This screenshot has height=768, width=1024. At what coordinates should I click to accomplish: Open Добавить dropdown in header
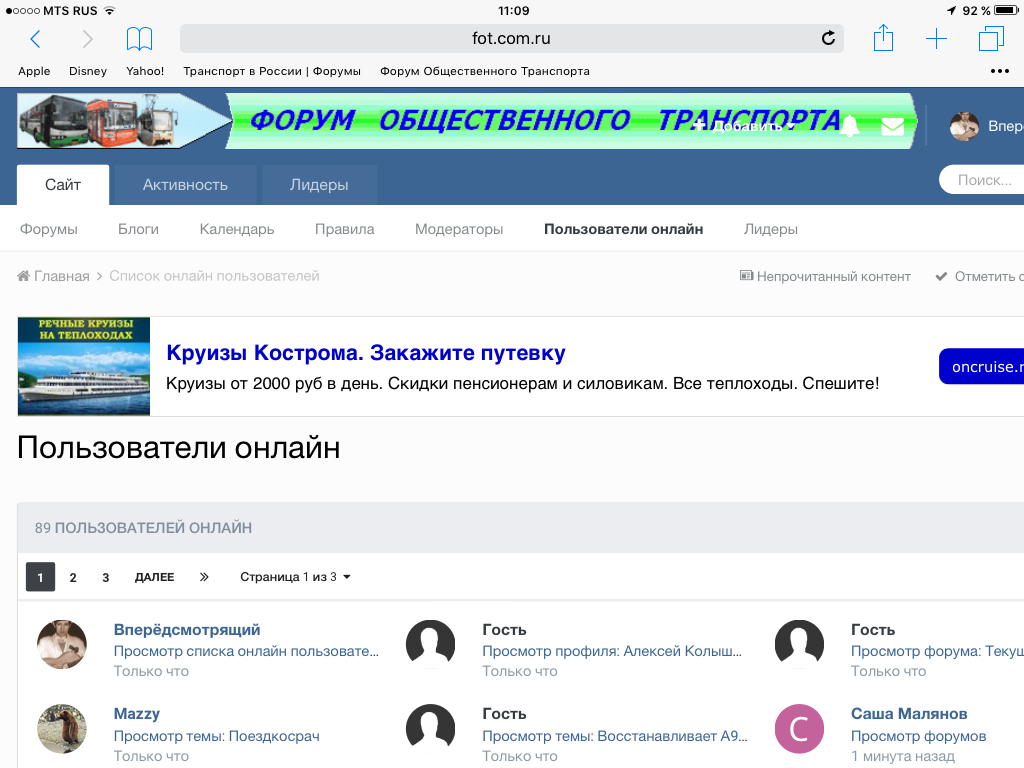pyautogui.click(x=744, y=126)
